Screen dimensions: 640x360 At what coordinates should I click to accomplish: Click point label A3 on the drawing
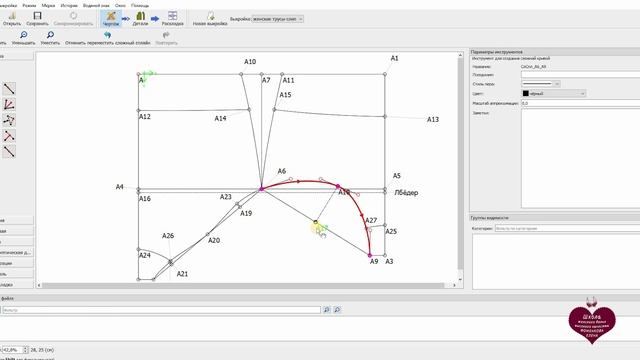tap(389, 261)
